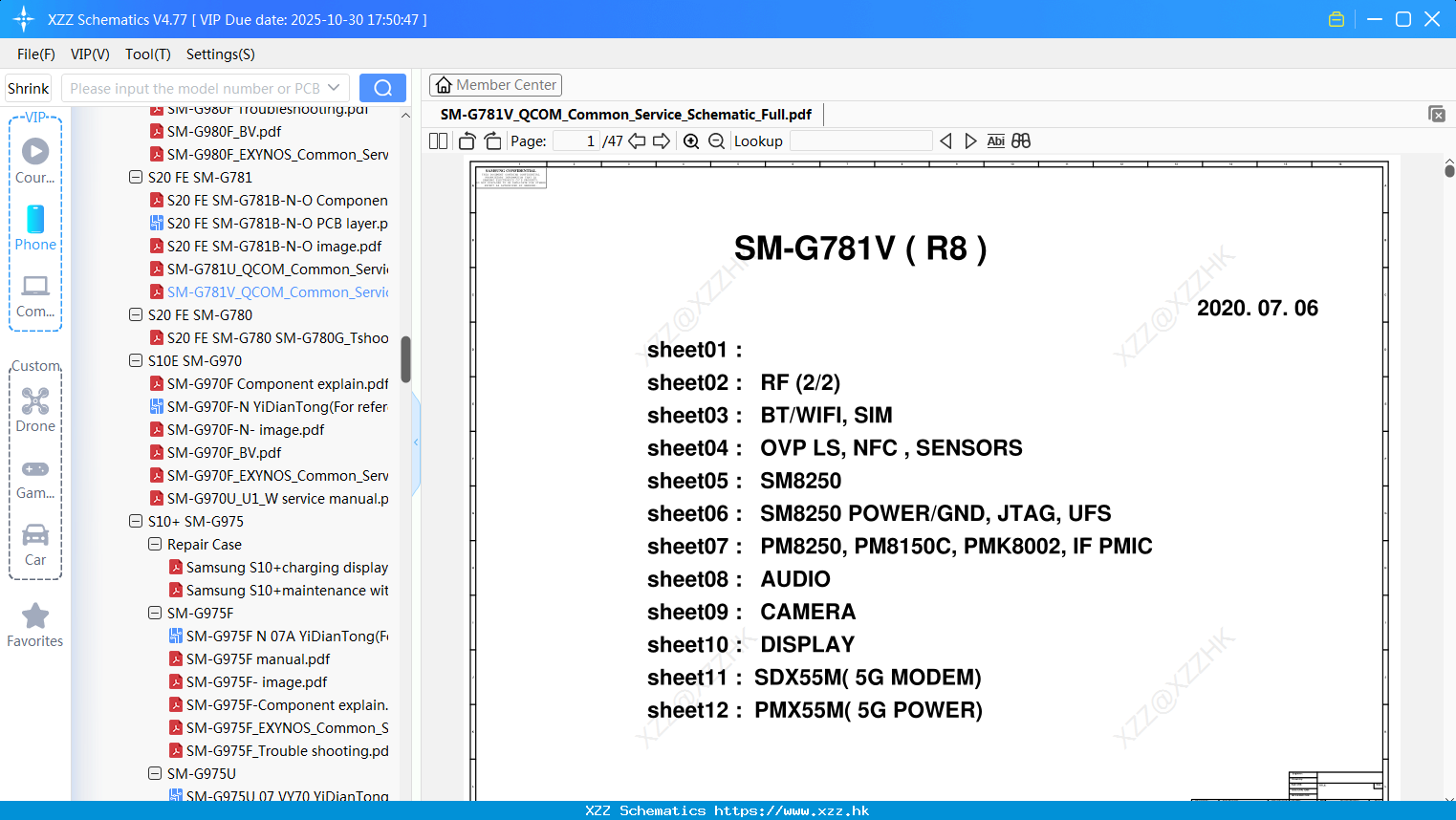Click the blue search button
The width and height of the screenshot is (1456, 820).
coord(382,88)
